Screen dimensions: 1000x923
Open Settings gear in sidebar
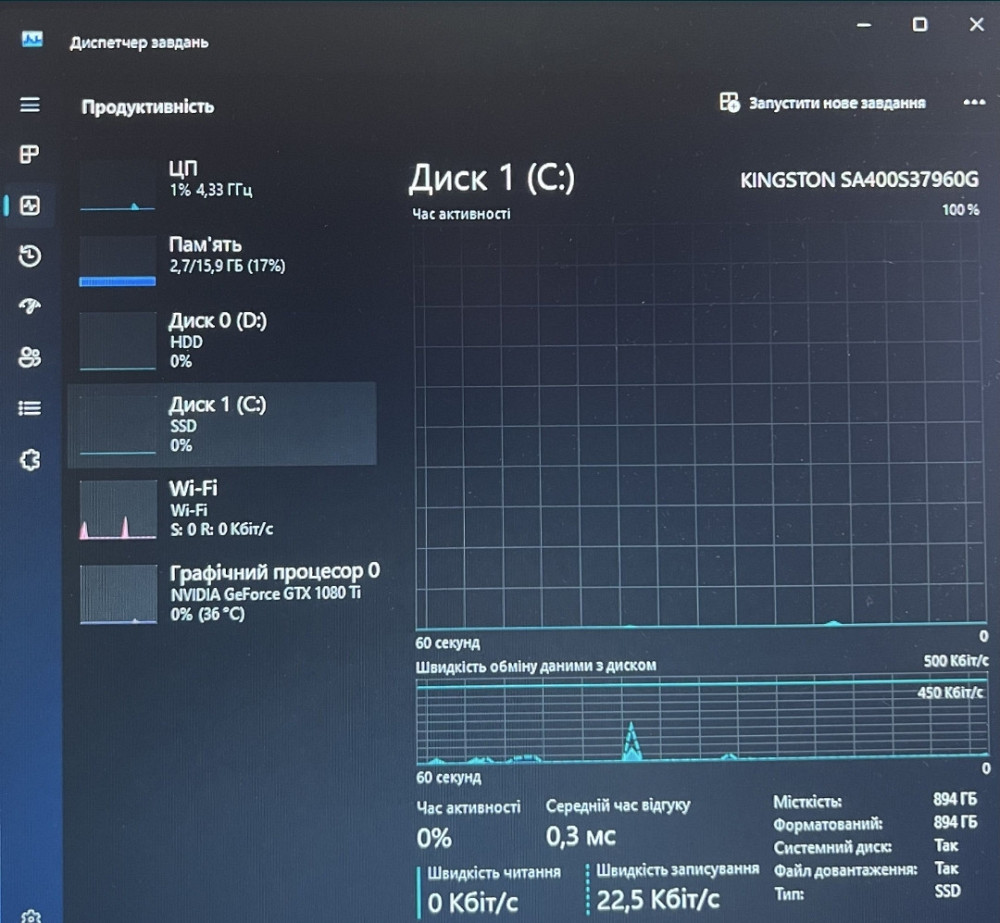click(x=30, y=914)
